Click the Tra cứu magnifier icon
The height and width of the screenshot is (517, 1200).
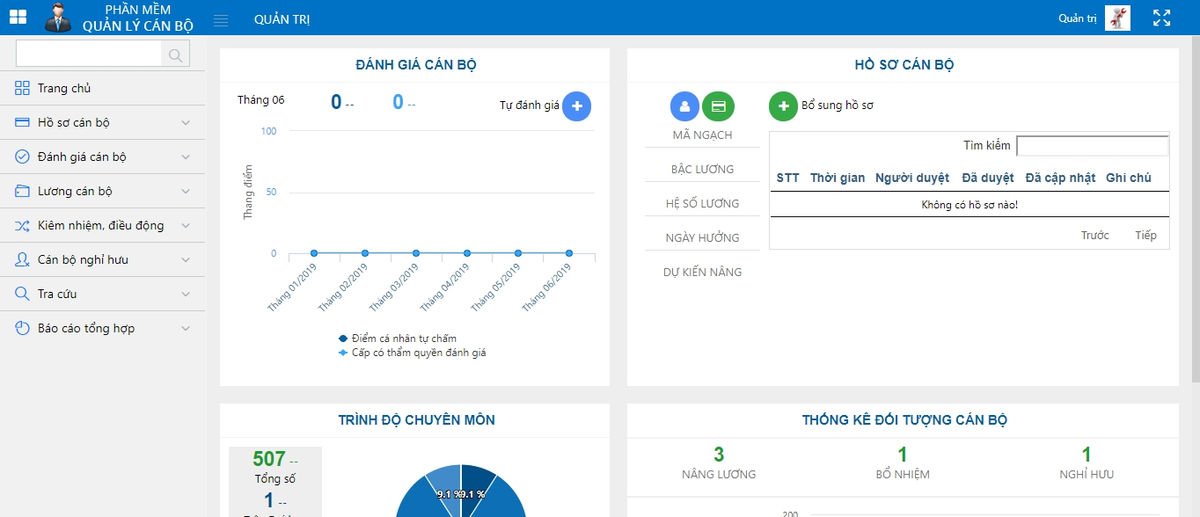[x=22, y=294]
